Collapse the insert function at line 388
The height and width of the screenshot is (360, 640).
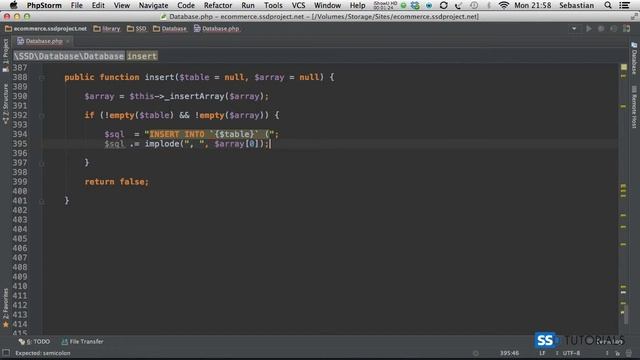point(42,78)
